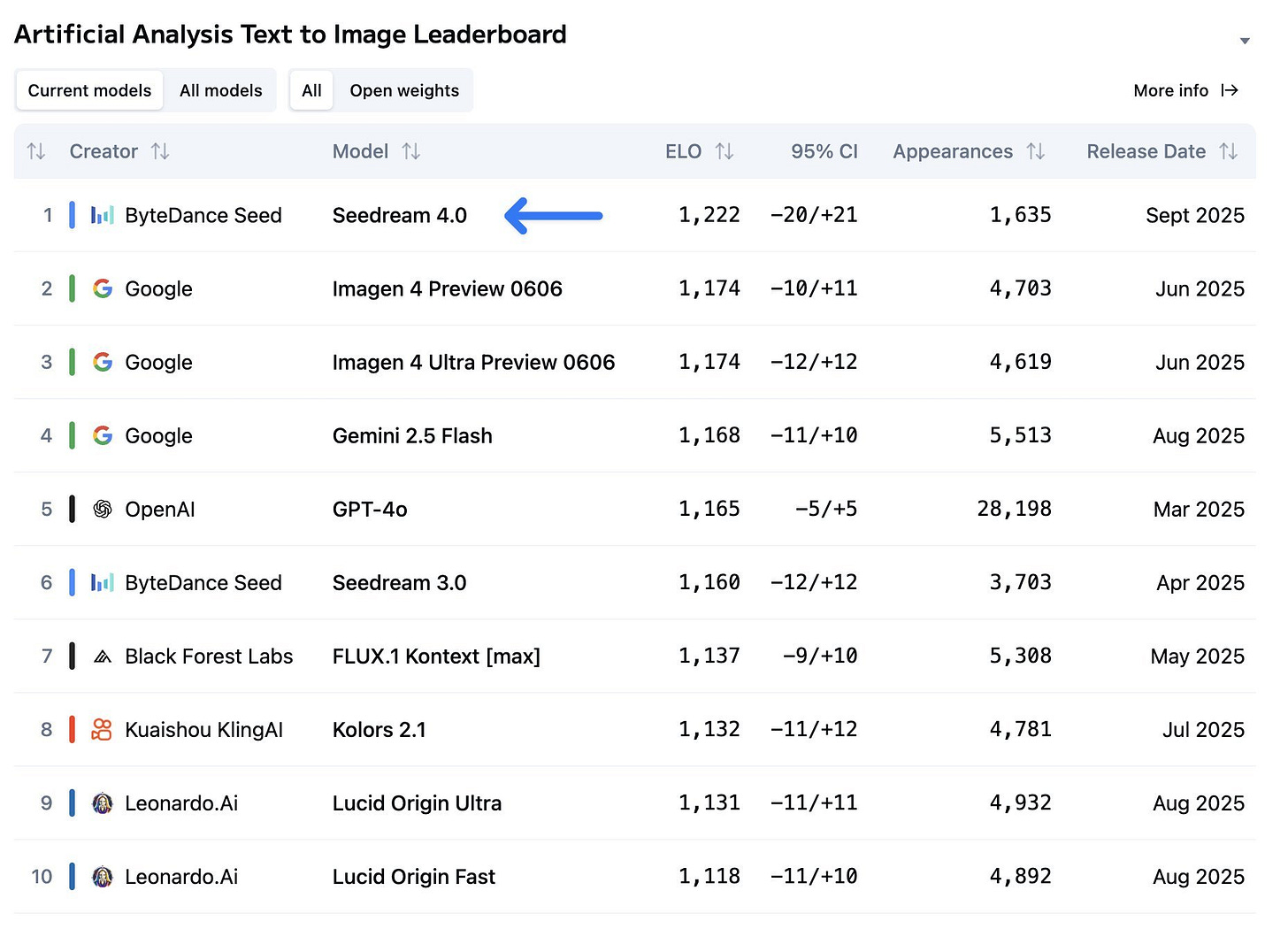Click the green color bar in Gemini 2.5 Flash row
The width and height of the screenshot is (1288, 929).
tap(72, 435)
